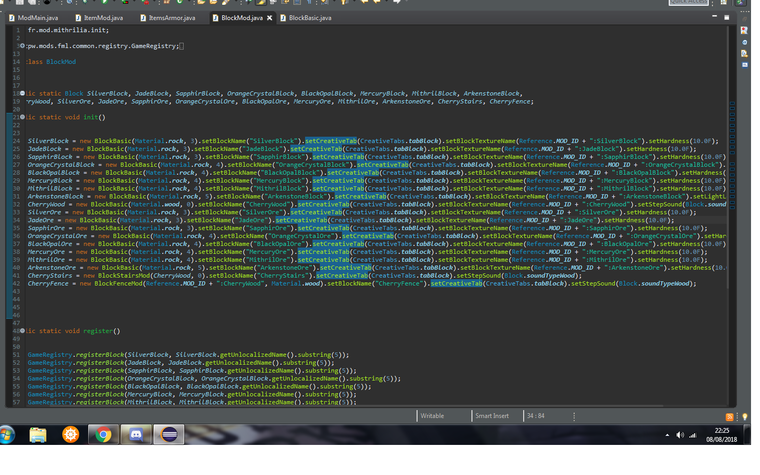760x475 pixels.
Task: Collapse the Block field declaration at line 18
Action: pyautogui.click(x=21, y=93)
